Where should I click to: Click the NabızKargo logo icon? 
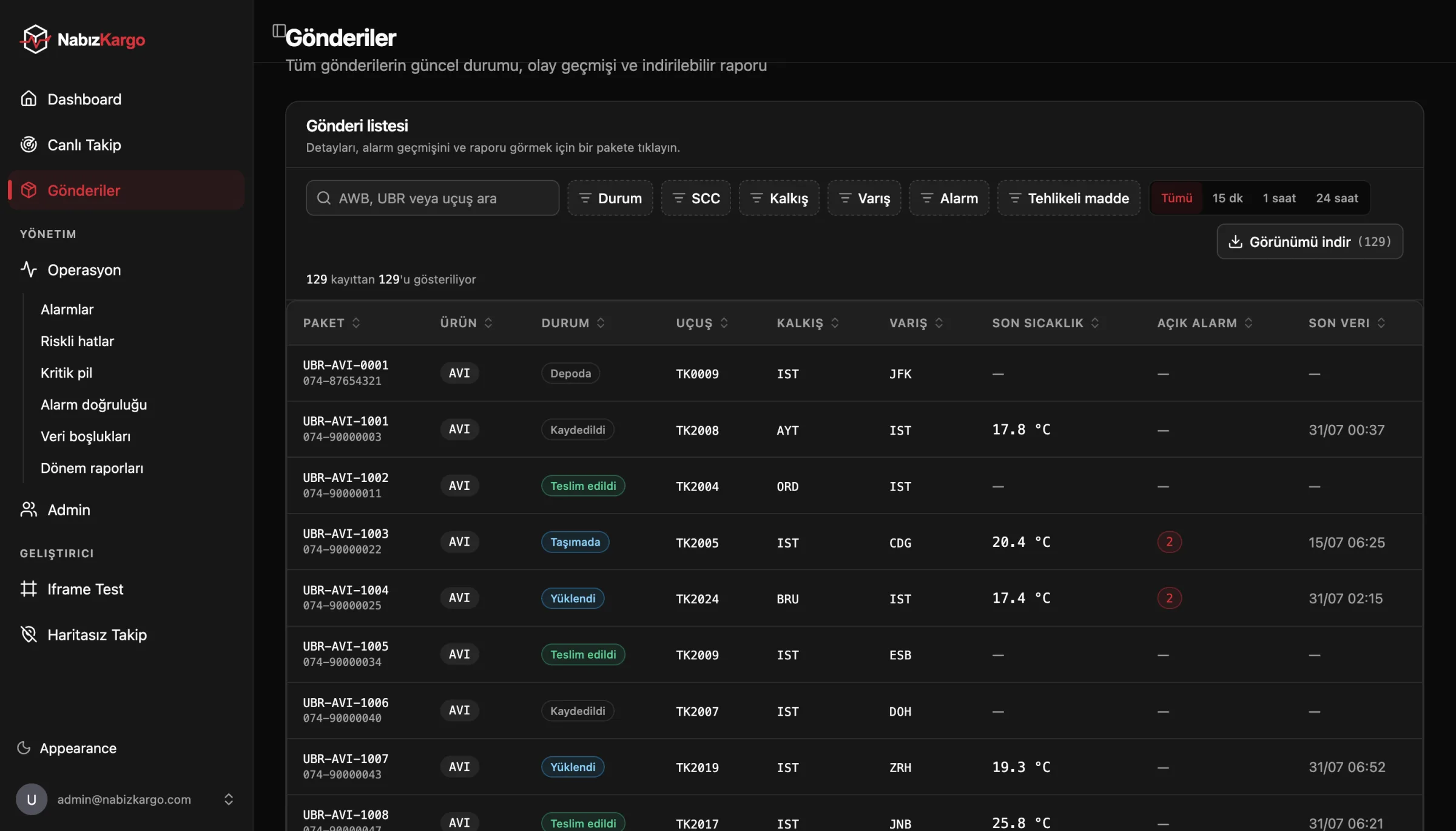tap(35, 39)
